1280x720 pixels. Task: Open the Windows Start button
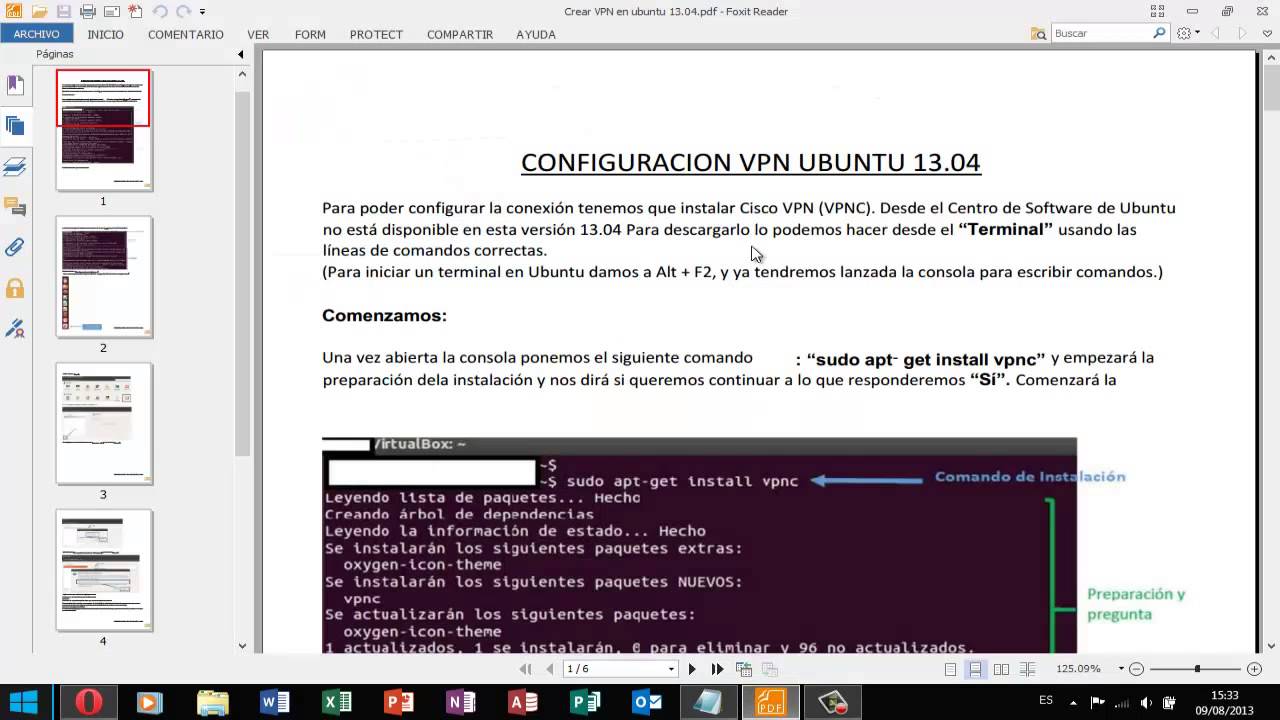24,702
